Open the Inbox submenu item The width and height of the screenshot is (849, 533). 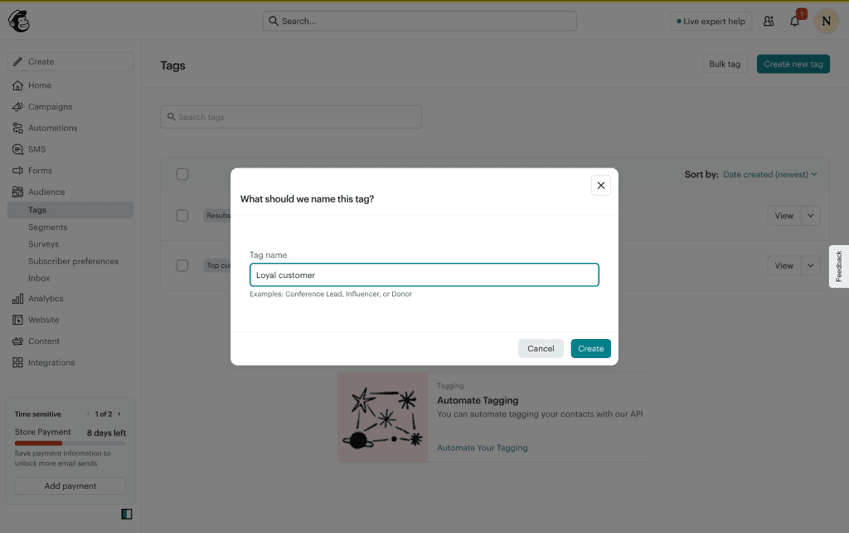[39, 278]
